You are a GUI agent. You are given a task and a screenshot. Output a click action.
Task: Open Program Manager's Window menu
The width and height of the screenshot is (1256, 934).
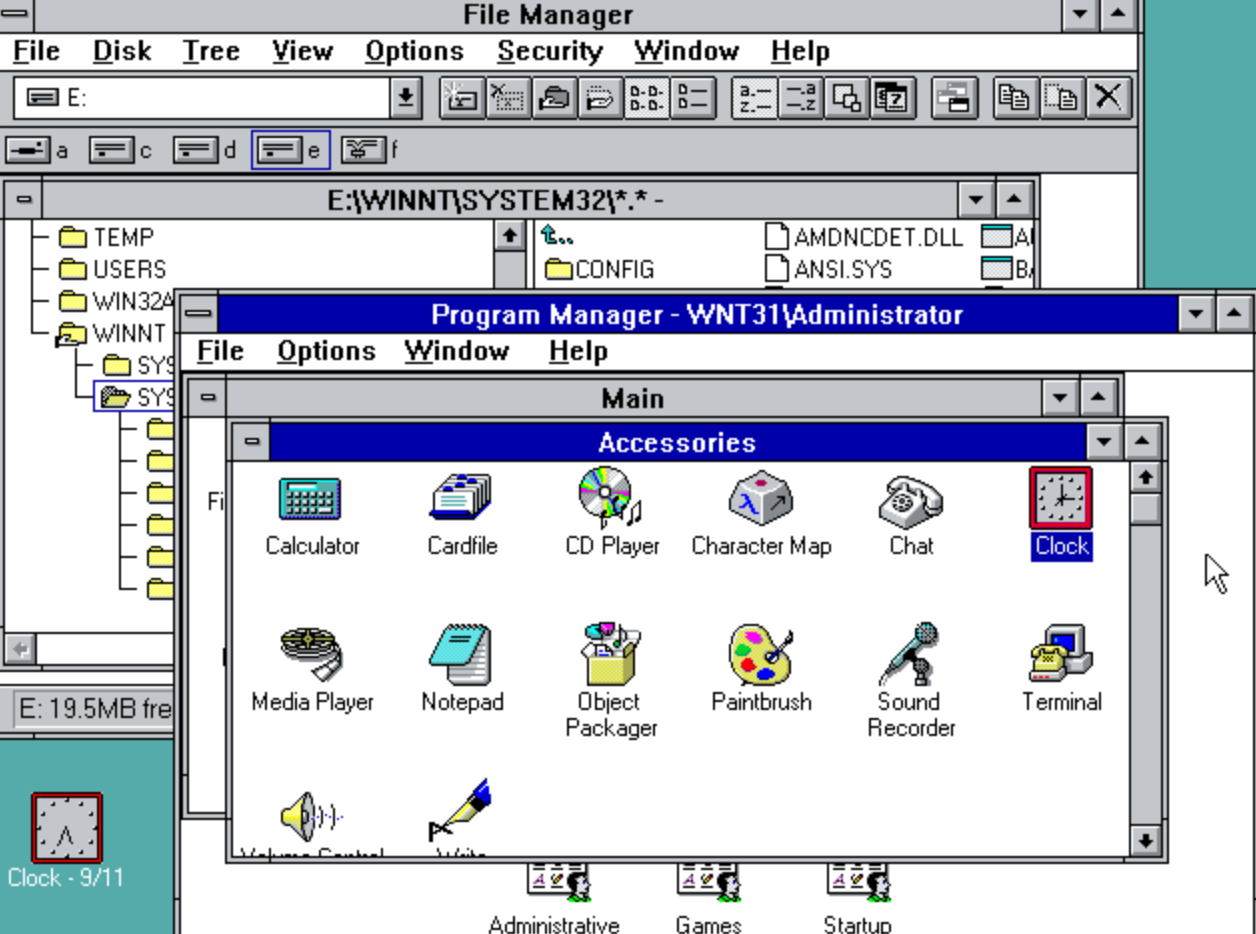click(456, 351)
